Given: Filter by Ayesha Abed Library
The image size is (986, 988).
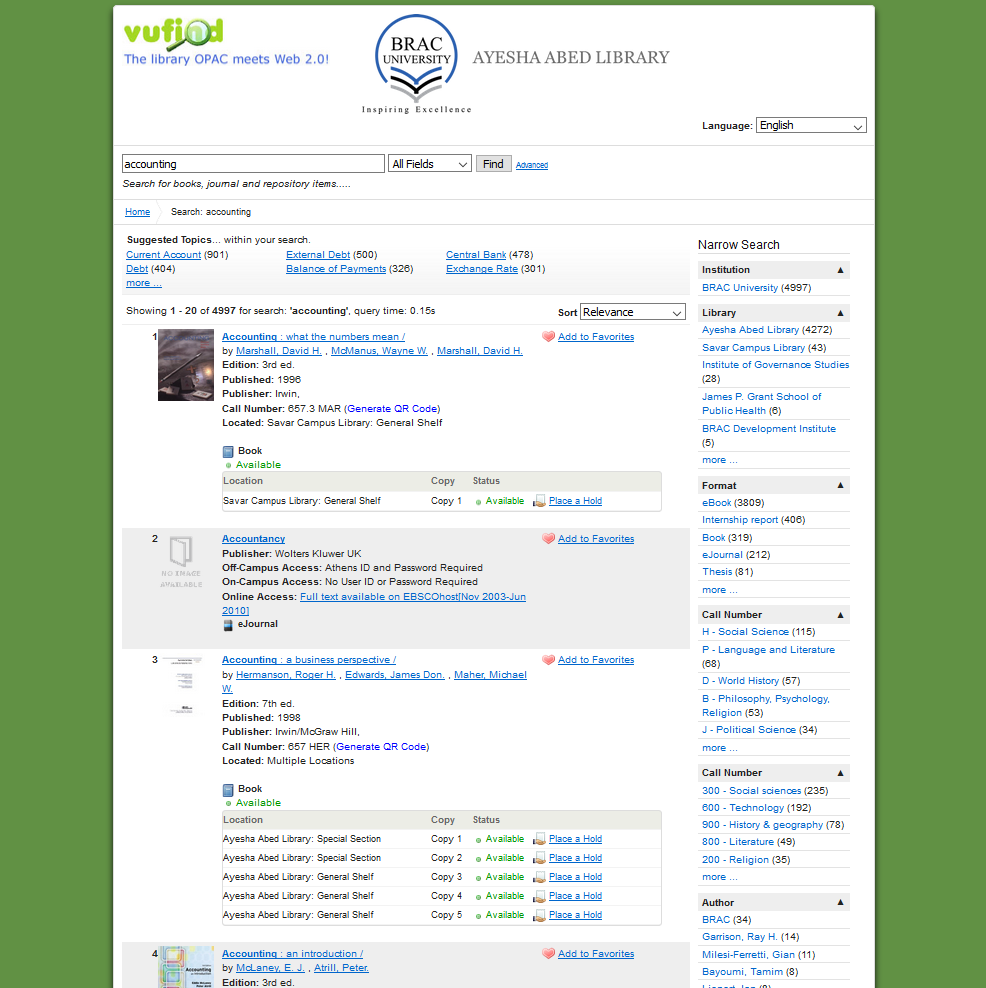Looking at the screenshot, I should (x=750, y=330).
